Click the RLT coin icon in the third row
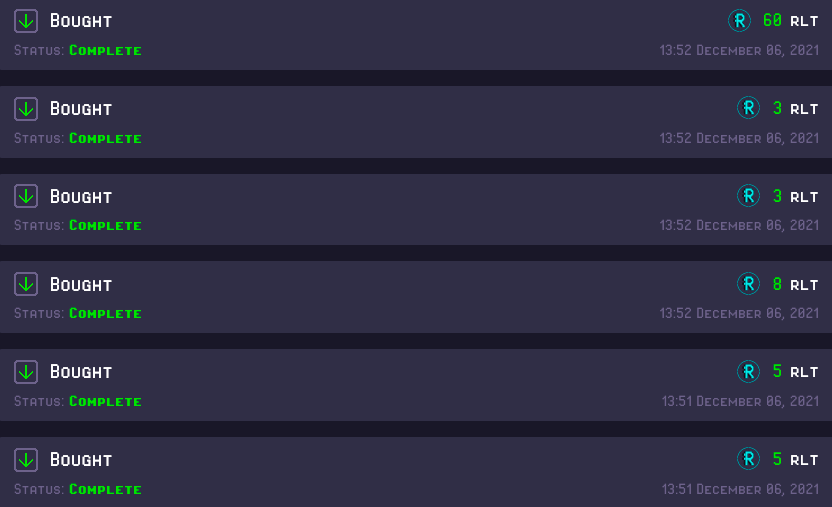 coord(748,196)
